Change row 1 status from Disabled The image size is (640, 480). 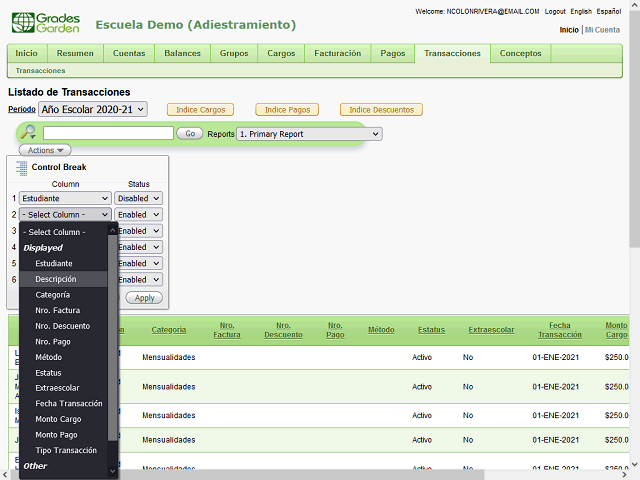(138, 198)
